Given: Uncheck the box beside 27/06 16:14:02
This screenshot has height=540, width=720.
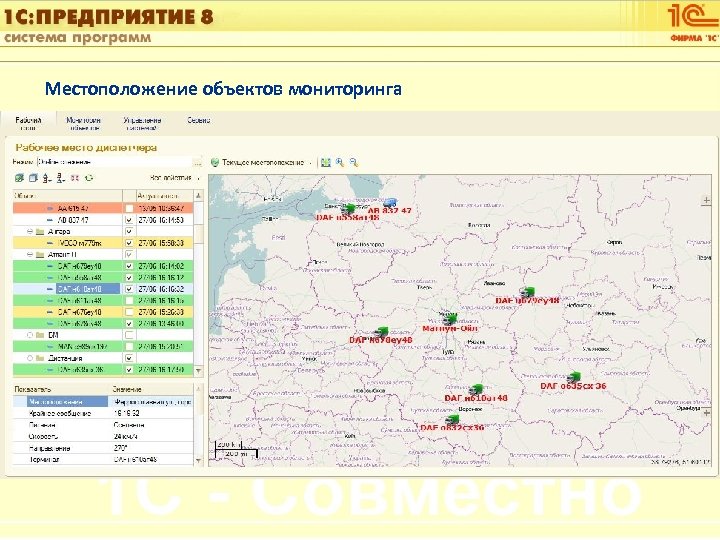Looking at the screenshot, I should [129, 266].
